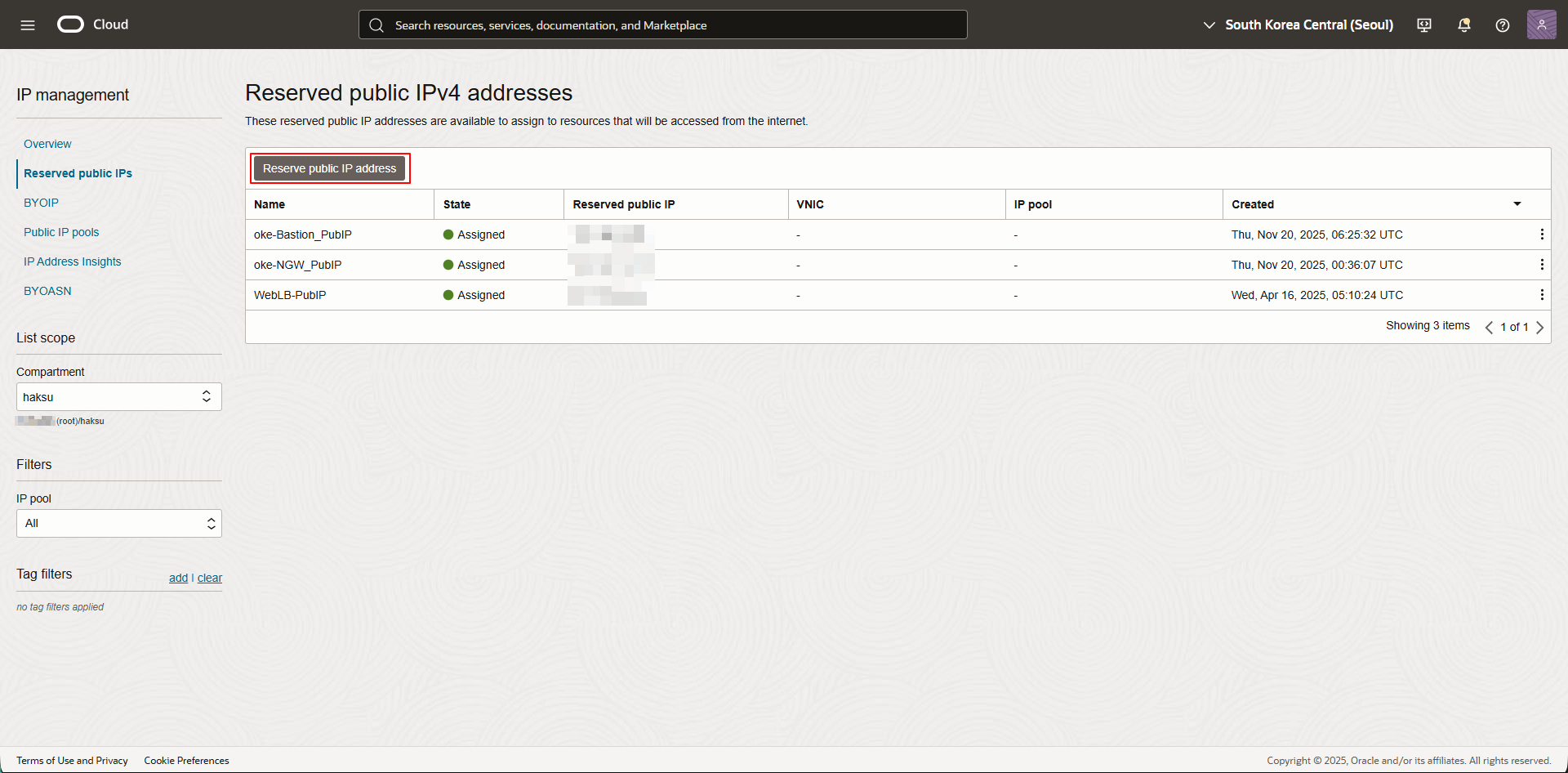
Task: Open actions menu for oke-Bastion_PubIP row
Action: (1541, 235)
